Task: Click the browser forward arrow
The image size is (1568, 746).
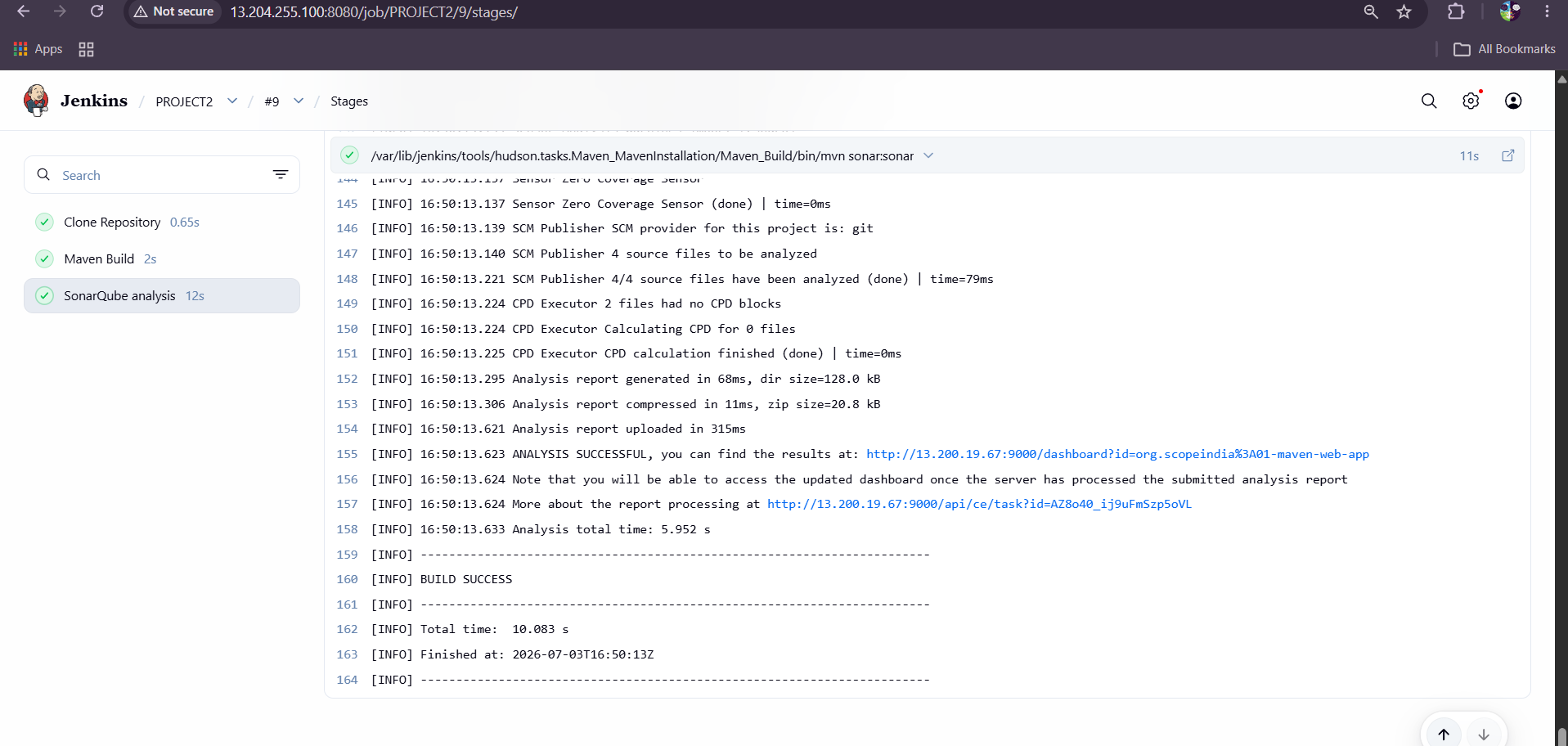Action: point(60,11)
